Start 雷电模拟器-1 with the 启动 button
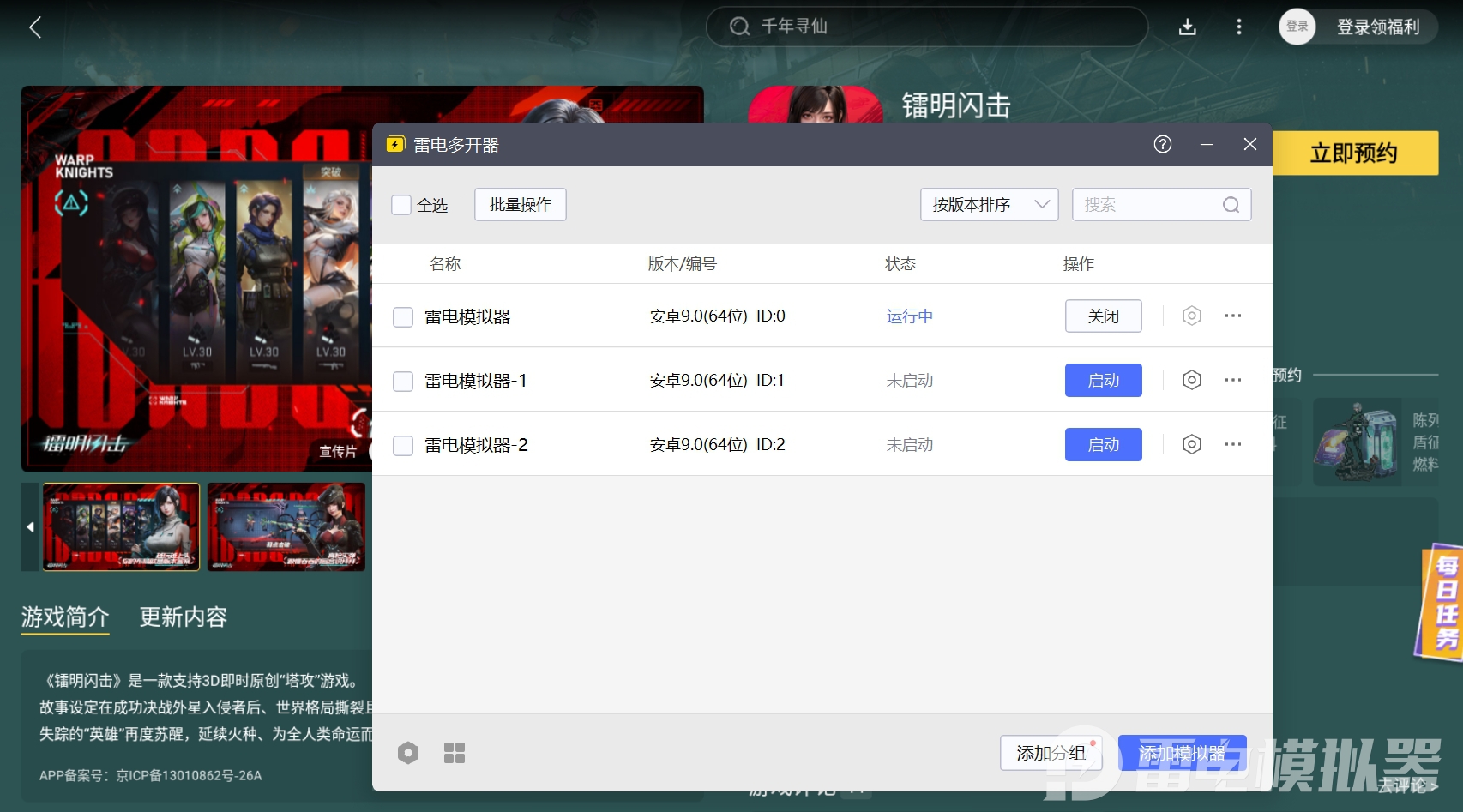1463x812 pixels. pyautogui.click(x=1103, y=380)
